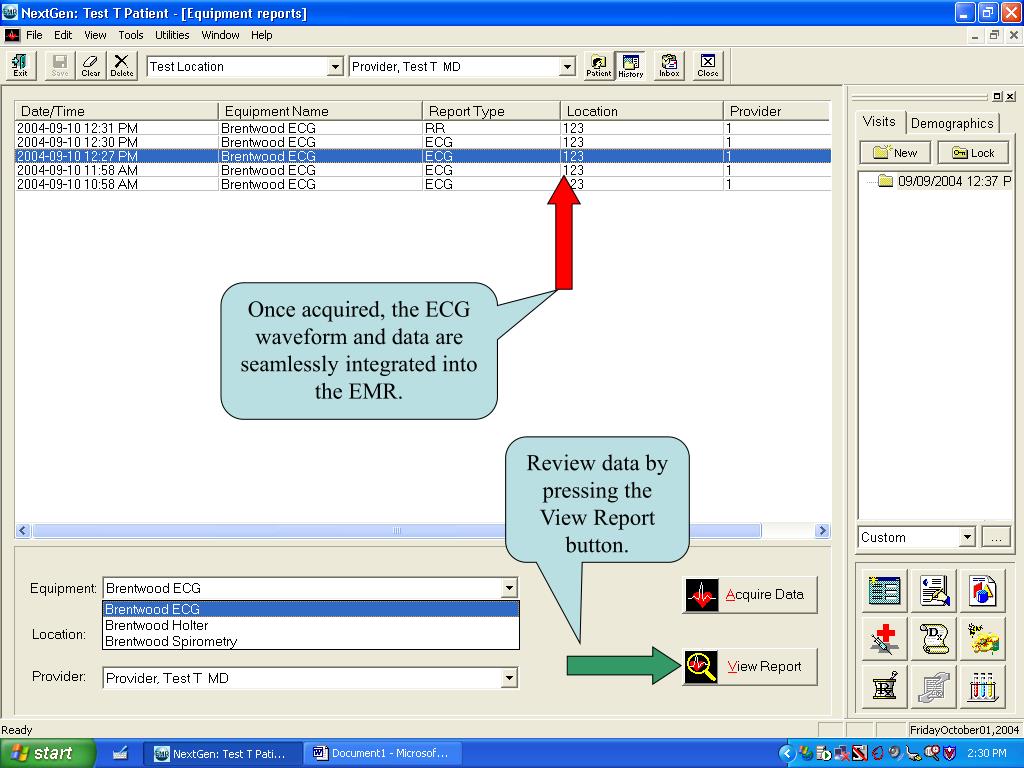Click the horizontal scrollbar right arrow
Screen dimensions: 1024x768
[822, 530]
